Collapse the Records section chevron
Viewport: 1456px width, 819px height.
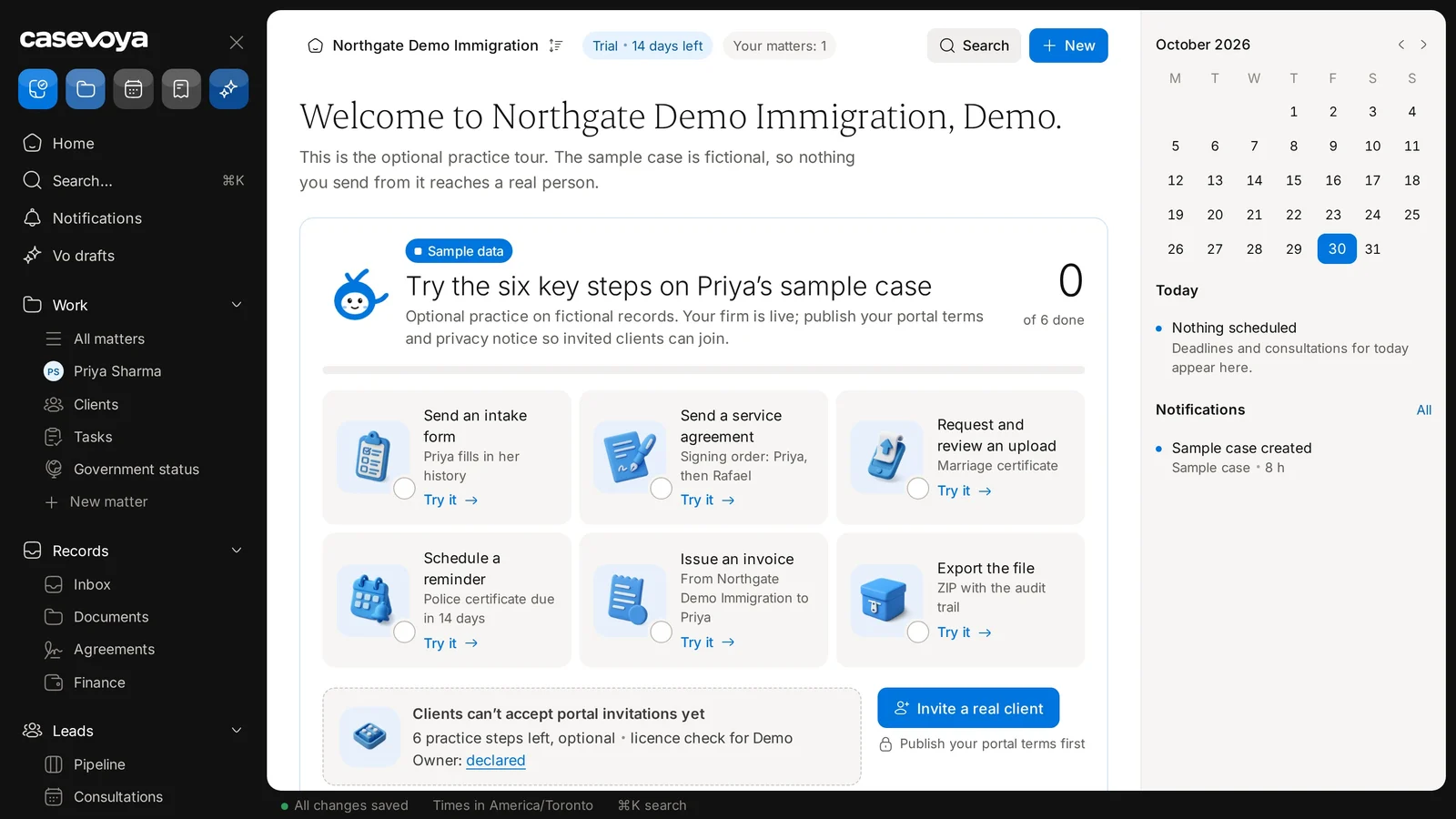pos(237,551)
